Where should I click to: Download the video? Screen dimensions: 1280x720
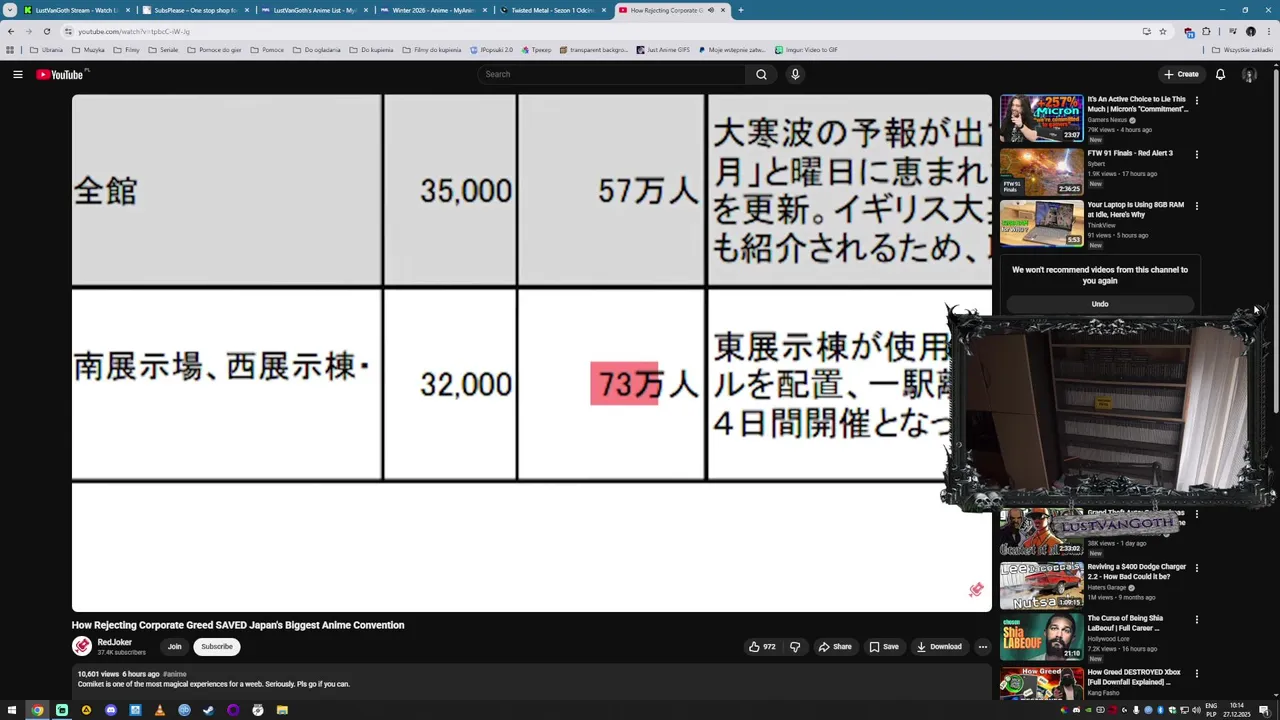[x=939, y=647]
